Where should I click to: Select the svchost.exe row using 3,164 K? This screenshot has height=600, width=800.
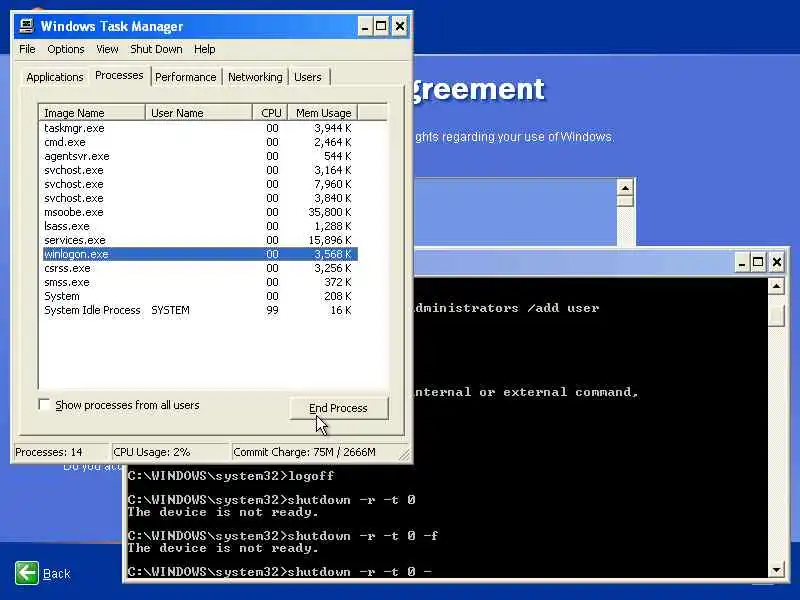click(200, 170)
